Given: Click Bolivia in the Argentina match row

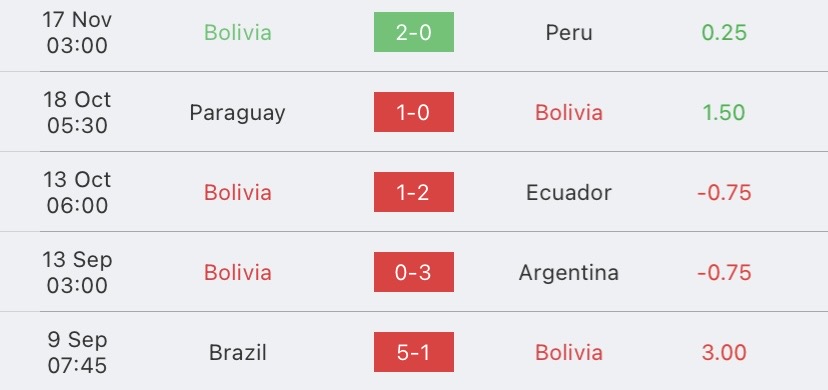Looking at the screenshot, I should coord(238,272).
